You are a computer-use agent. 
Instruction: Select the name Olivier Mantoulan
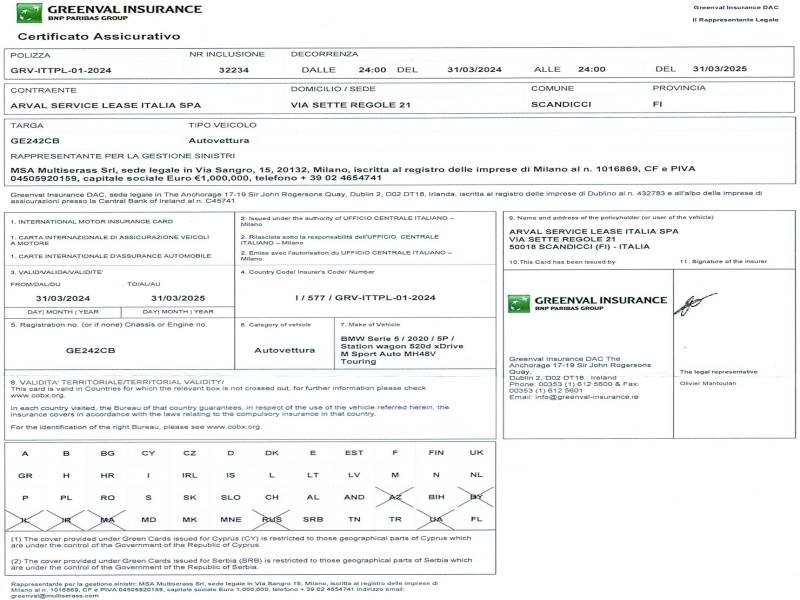(x=708, y=383)
